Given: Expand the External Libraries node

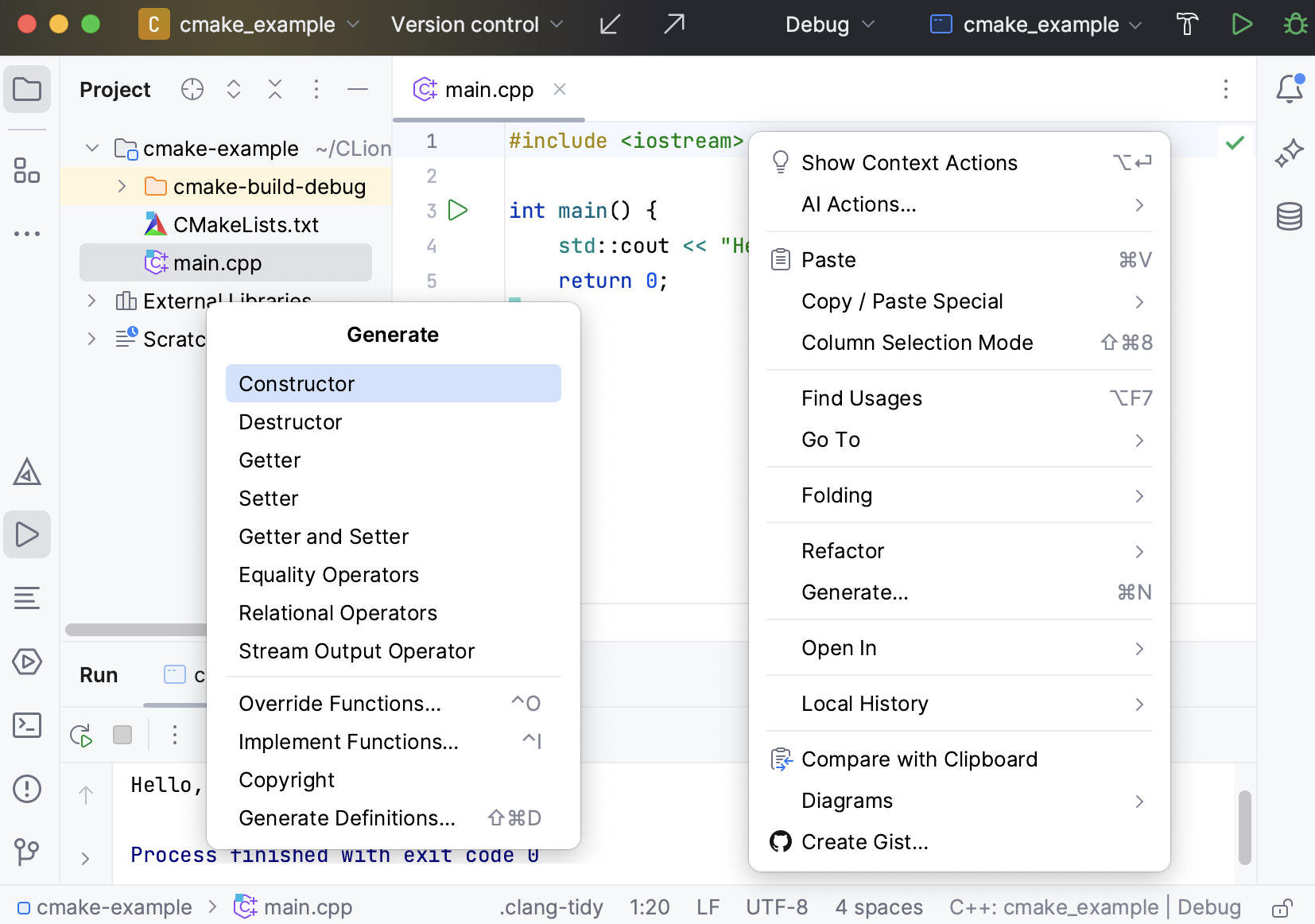Looking at the screenshot, I should (x=91, y=301).
